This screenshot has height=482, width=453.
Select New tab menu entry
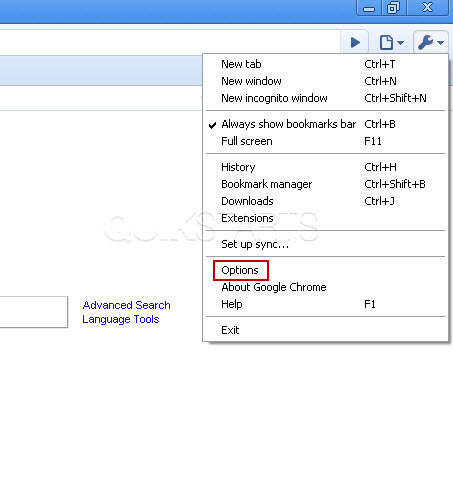(325, 64)
